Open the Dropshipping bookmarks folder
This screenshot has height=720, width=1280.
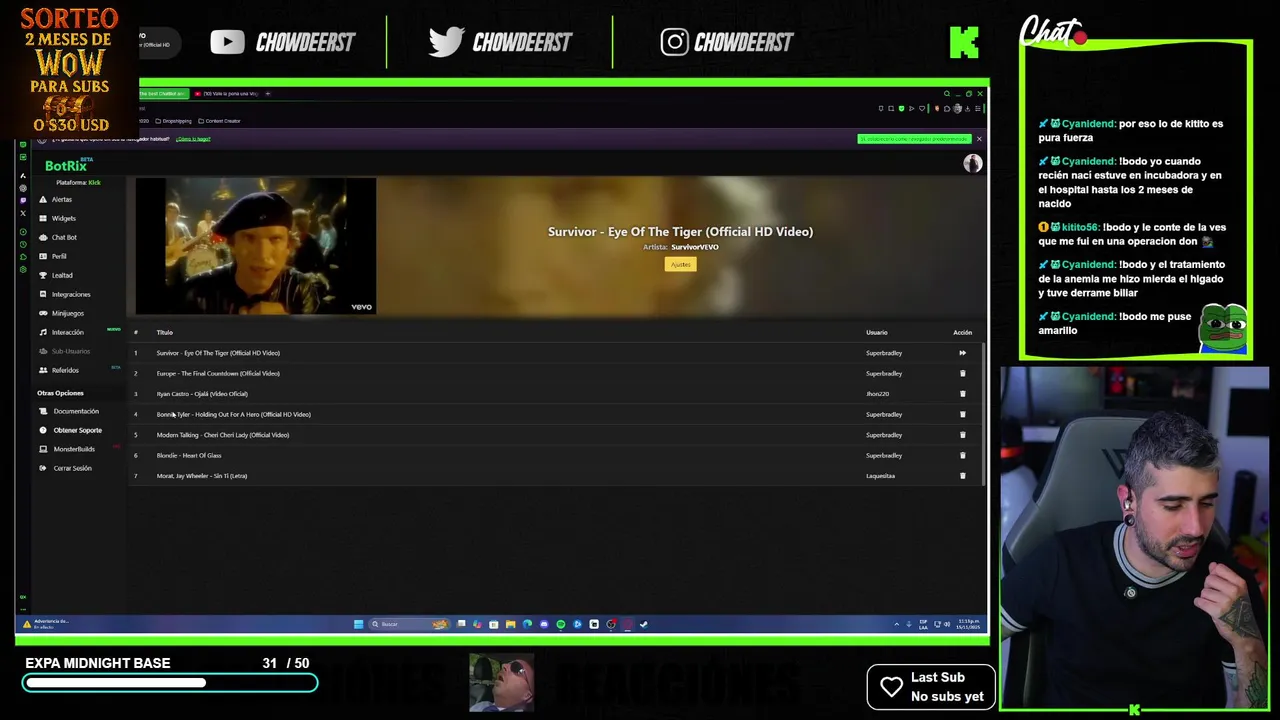(x=174, y=121)
